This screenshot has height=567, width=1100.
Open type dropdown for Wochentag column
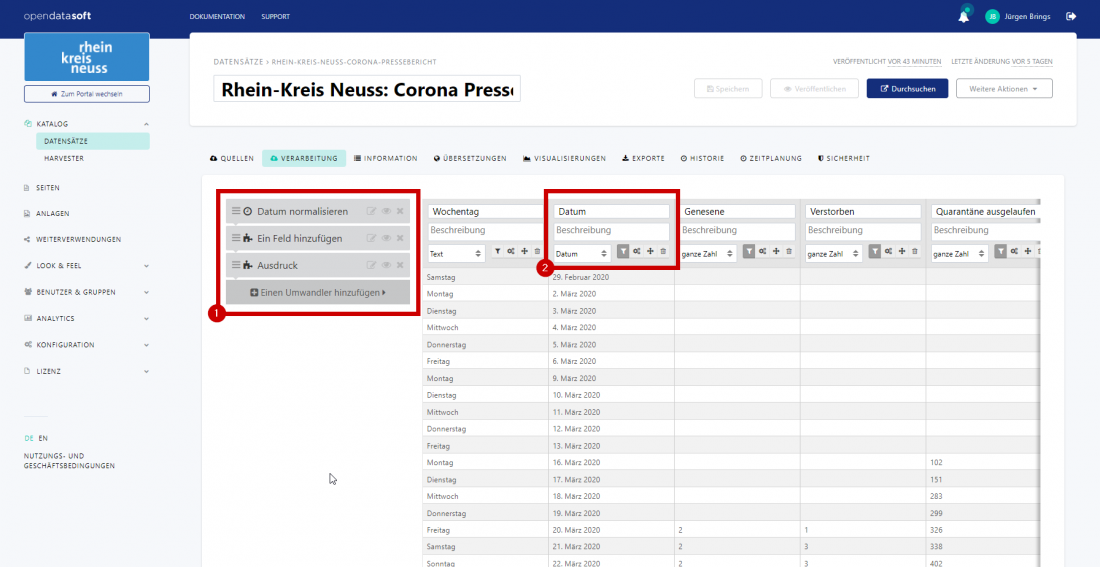(x=456, y=254)
